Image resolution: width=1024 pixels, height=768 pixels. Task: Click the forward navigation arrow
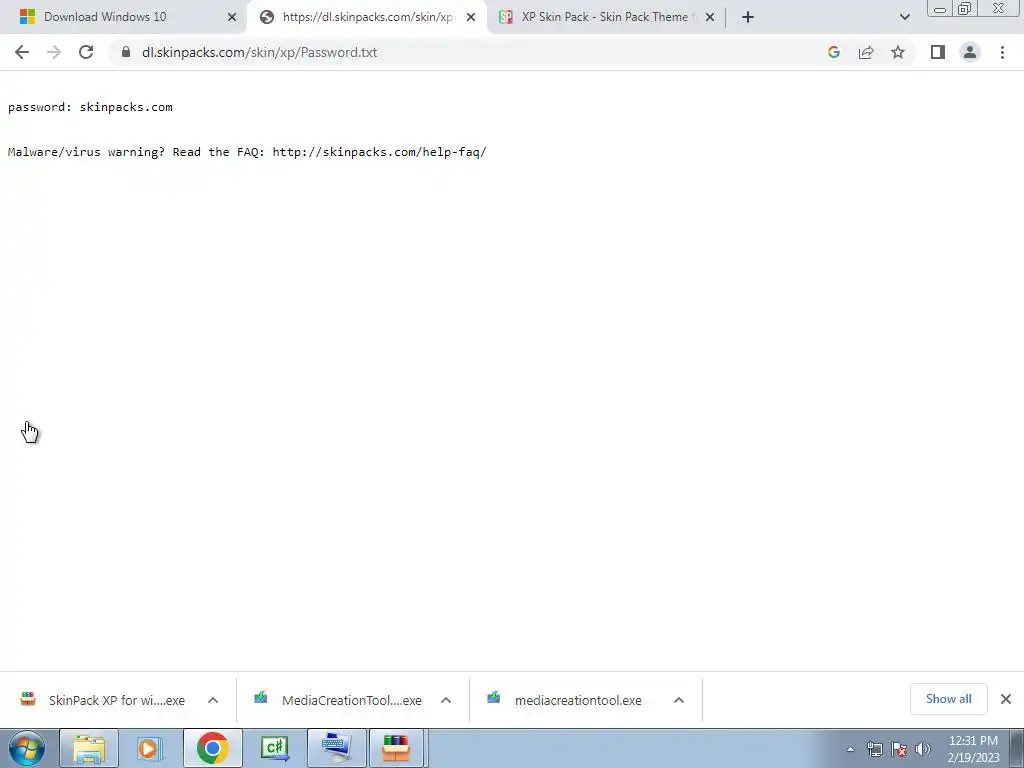pyautogui.click(x=54, y=52)
